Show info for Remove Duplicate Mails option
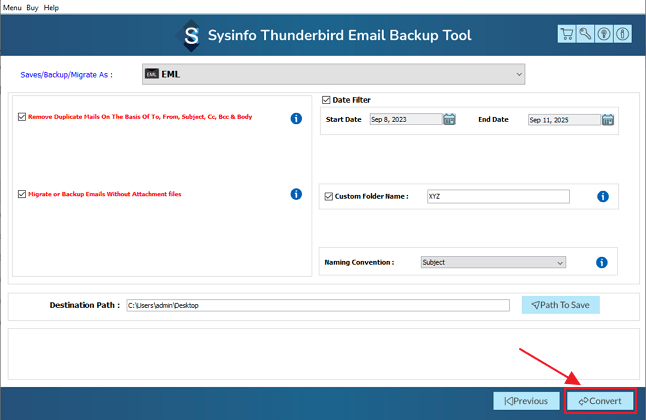 point(296,118)
